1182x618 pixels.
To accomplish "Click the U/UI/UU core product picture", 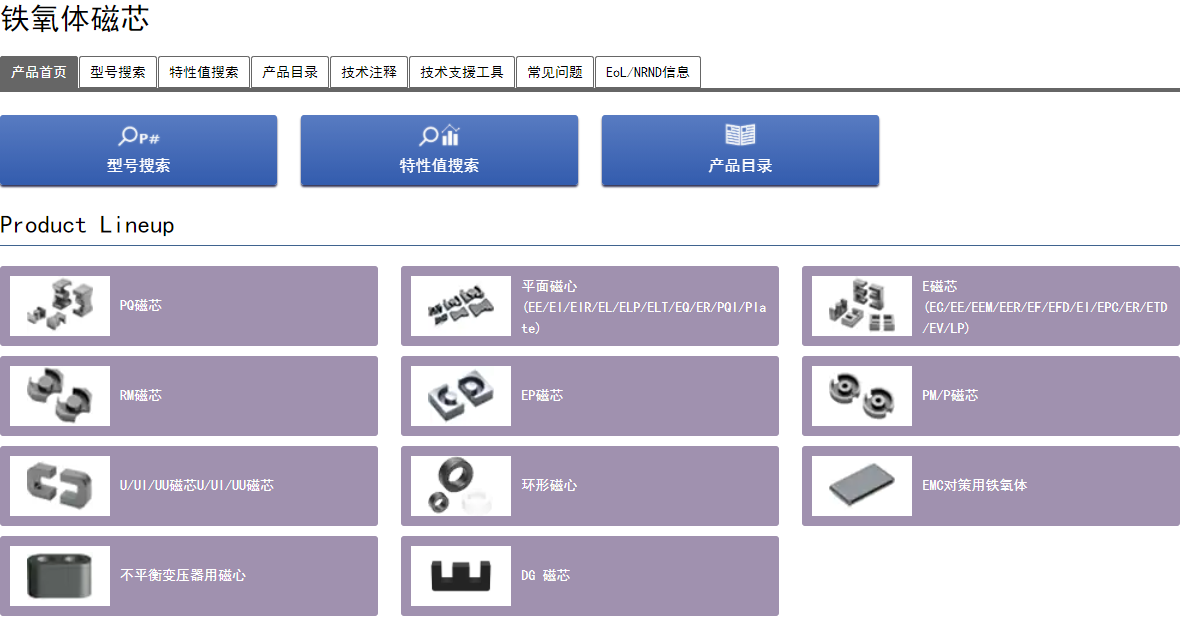I will coord(60,486).
